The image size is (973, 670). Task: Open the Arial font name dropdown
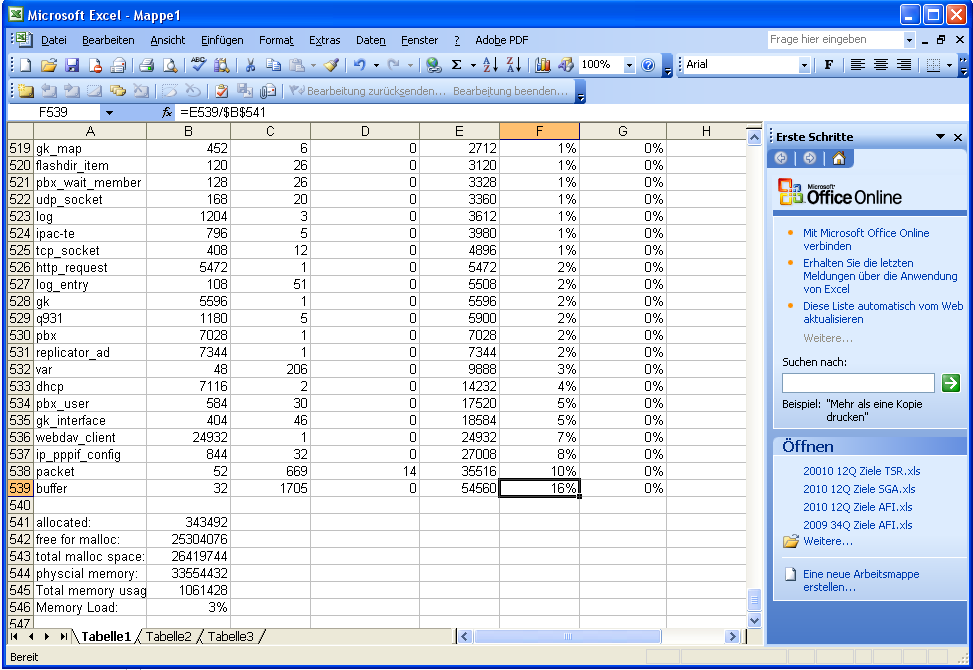804,65
